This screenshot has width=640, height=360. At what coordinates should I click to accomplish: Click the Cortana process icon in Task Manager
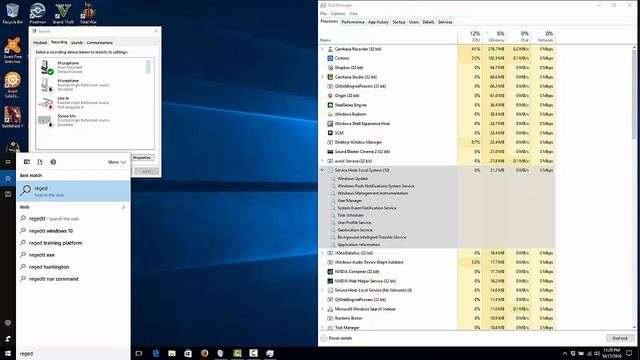click(x=330, y=58)
